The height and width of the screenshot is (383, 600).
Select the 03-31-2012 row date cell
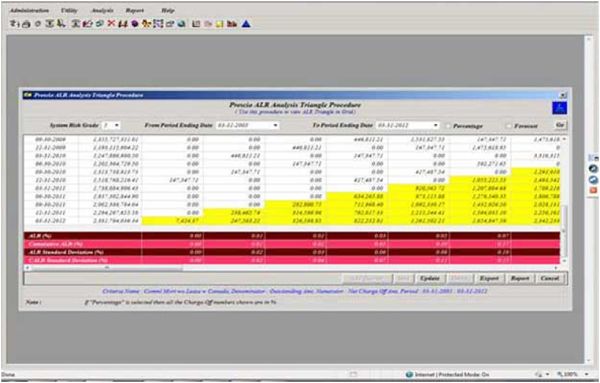point(51,221)
